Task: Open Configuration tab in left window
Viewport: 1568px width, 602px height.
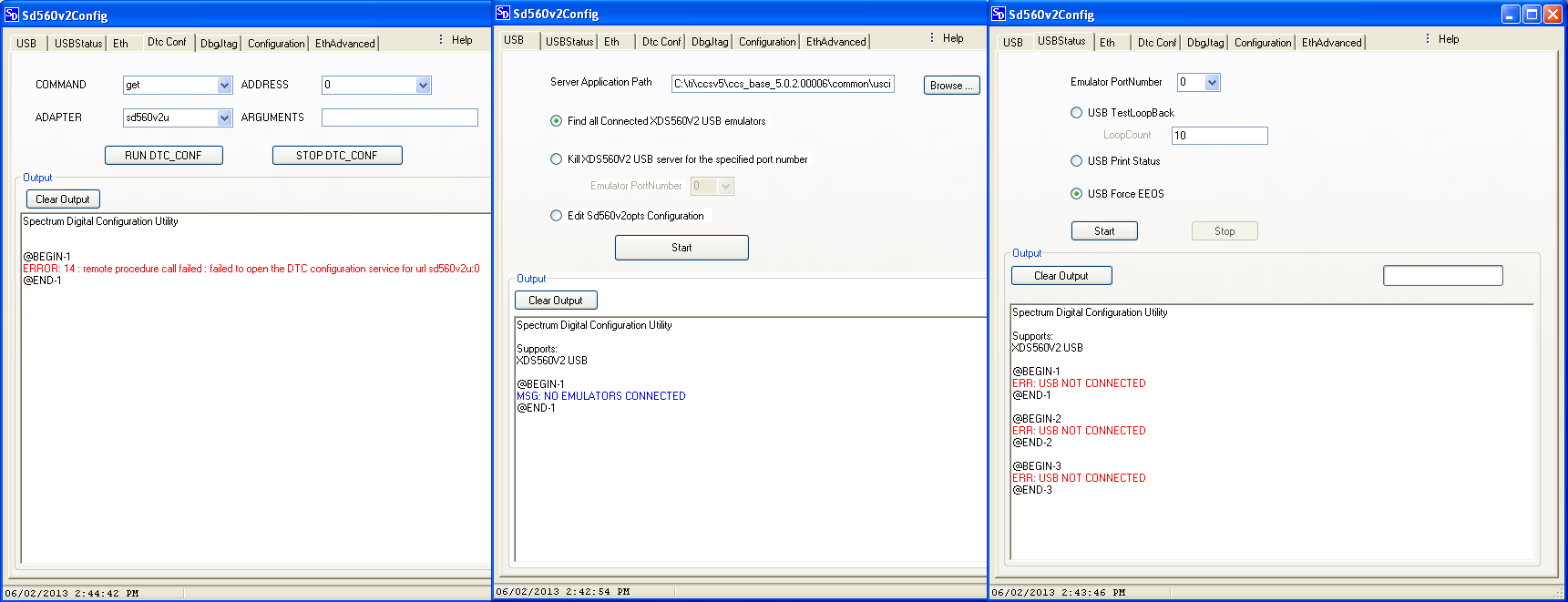Action: click(276, 44)
